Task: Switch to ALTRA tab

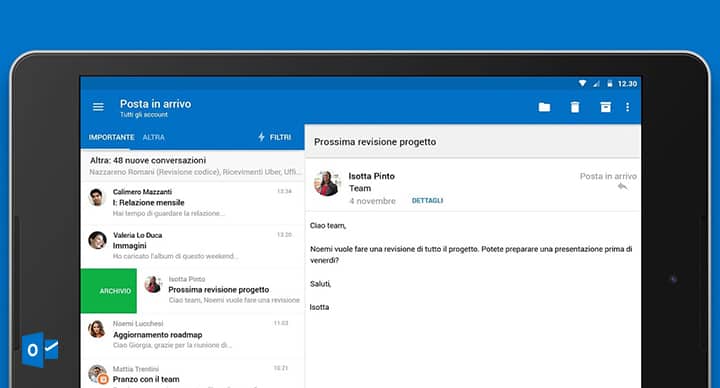Action: pyautogui.click(x=153, y=137)
